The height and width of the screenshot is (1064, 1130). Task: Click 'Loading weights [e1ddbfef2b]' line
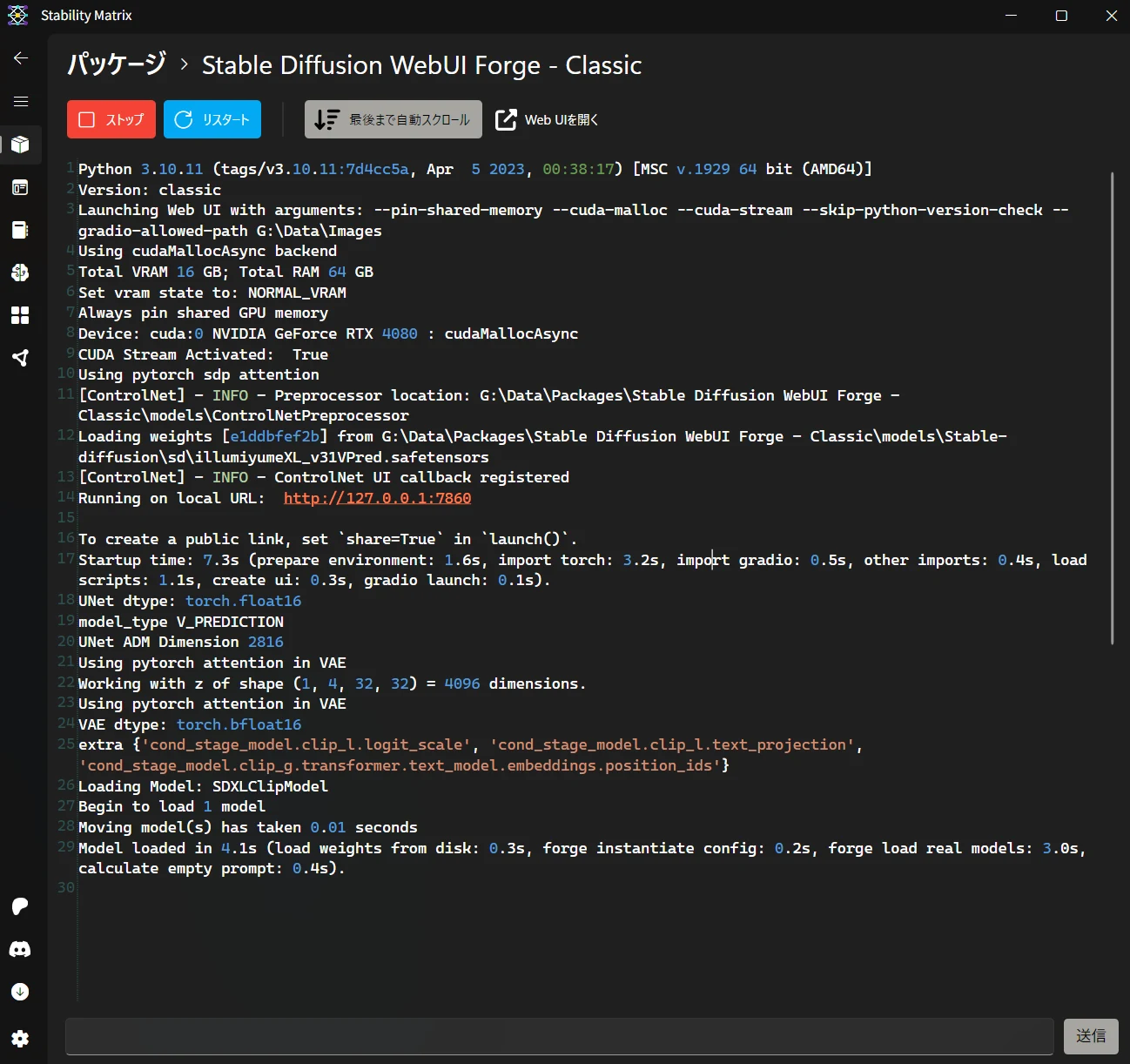[x=542, y=447]
